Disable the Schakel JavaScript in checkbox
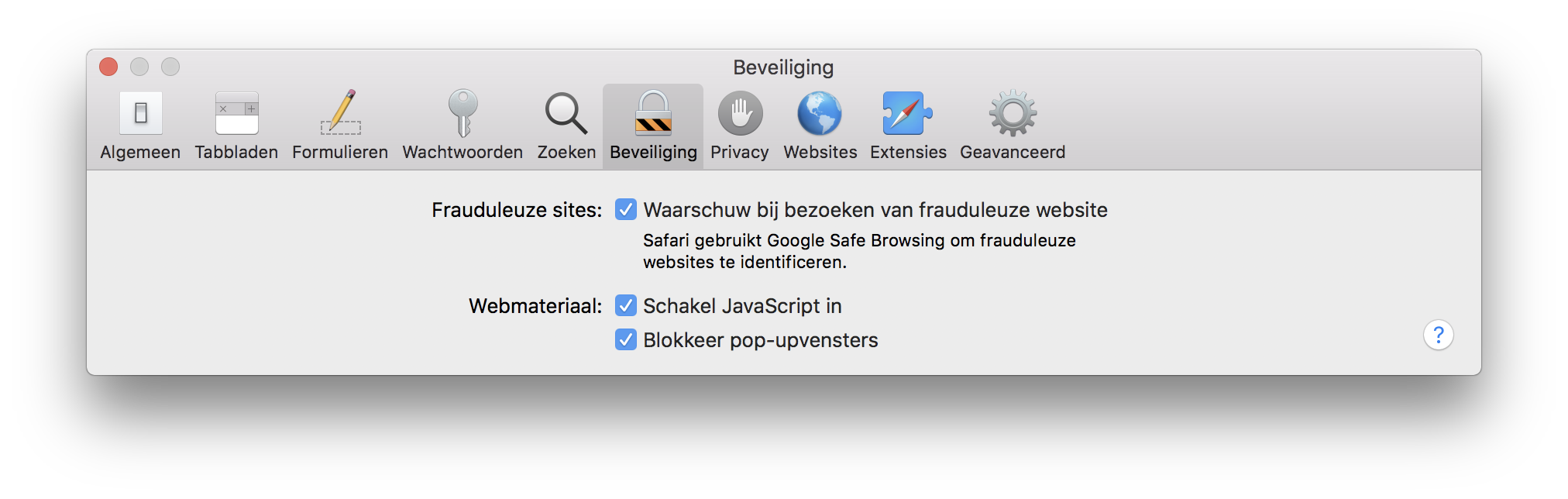1568x499 pixels. [626, 306]
